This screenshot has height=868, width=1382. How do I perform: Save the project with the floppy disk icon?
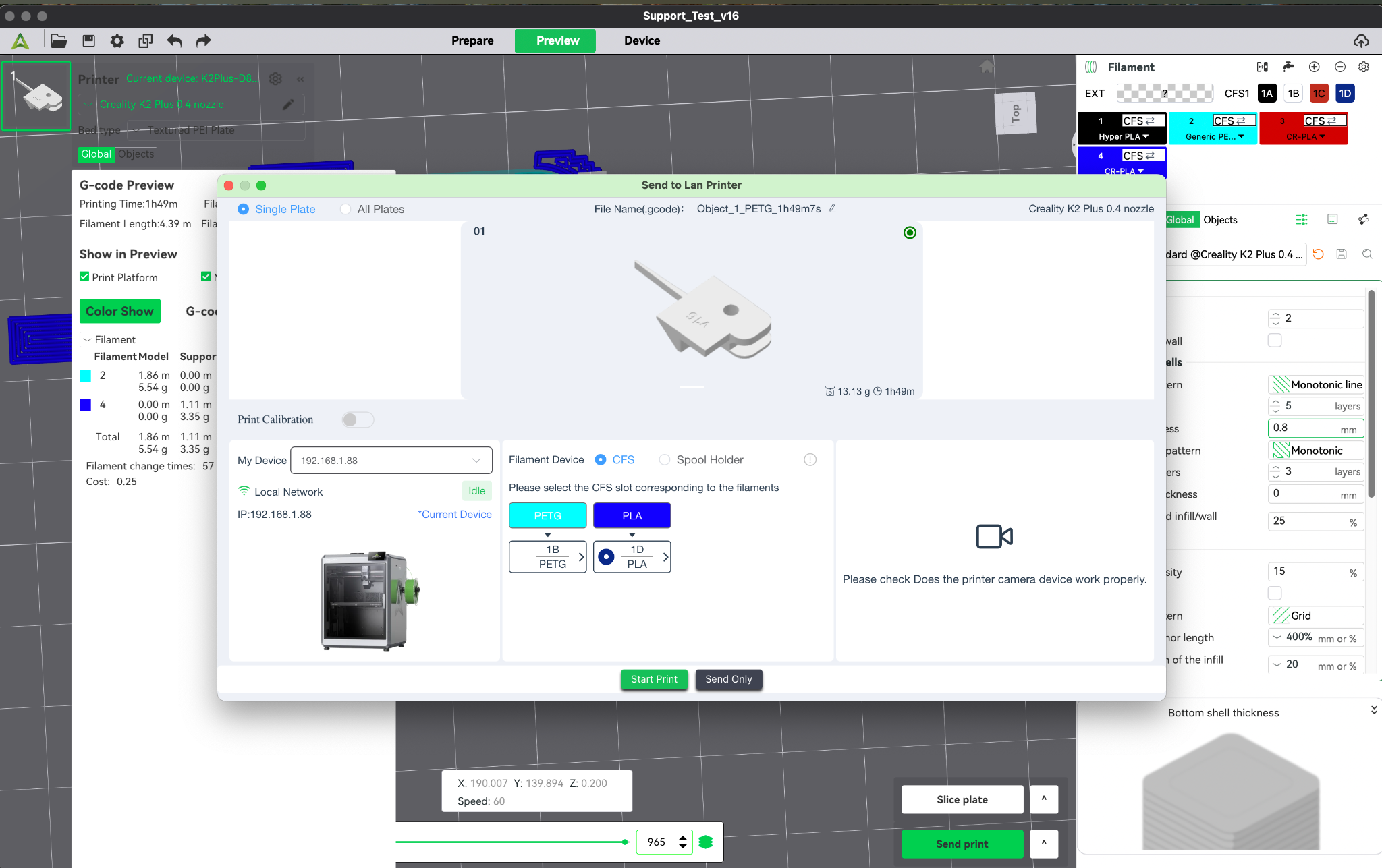click(x=88, y=41)
